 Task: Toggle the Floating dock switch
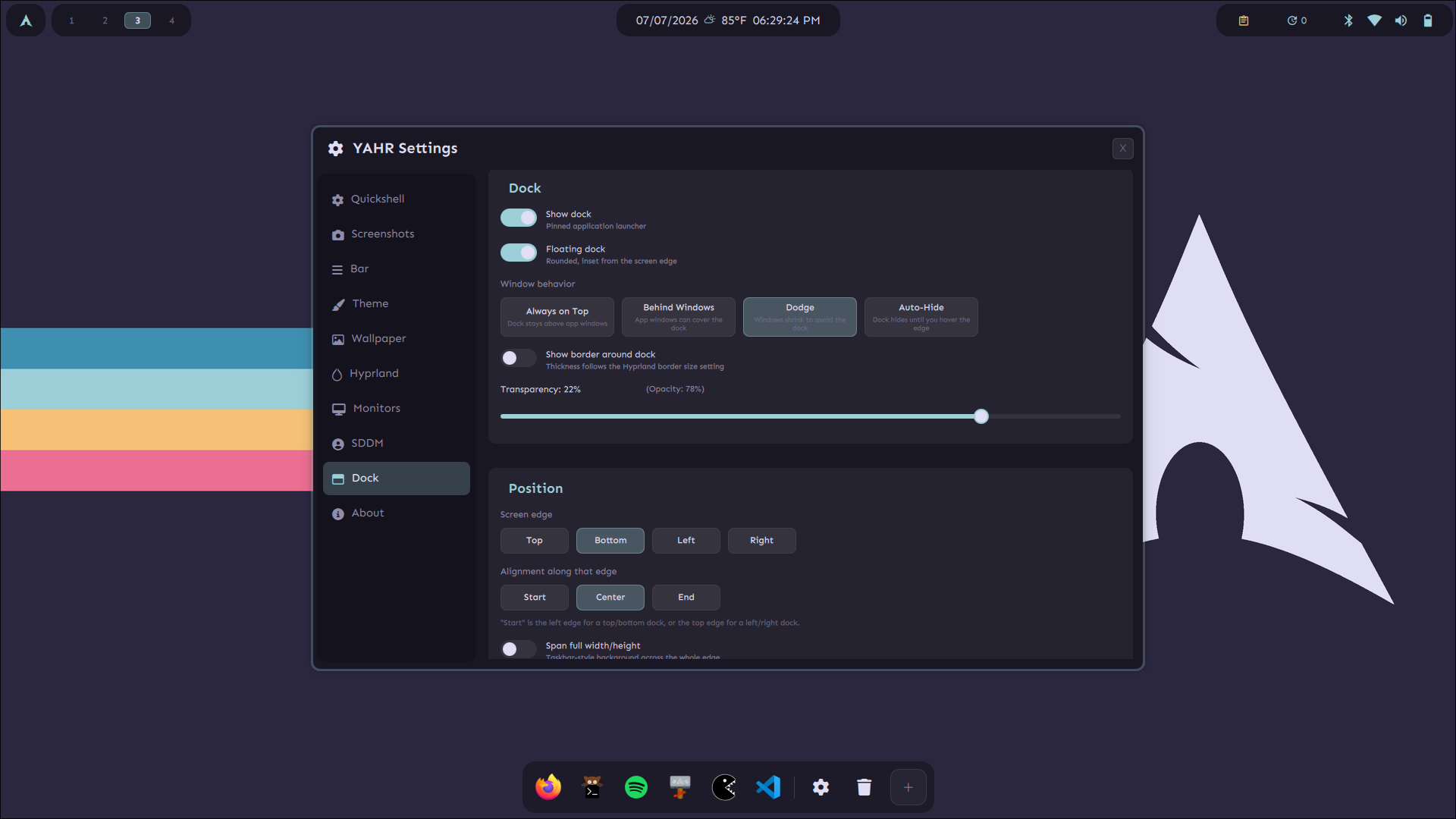[519, 253]
